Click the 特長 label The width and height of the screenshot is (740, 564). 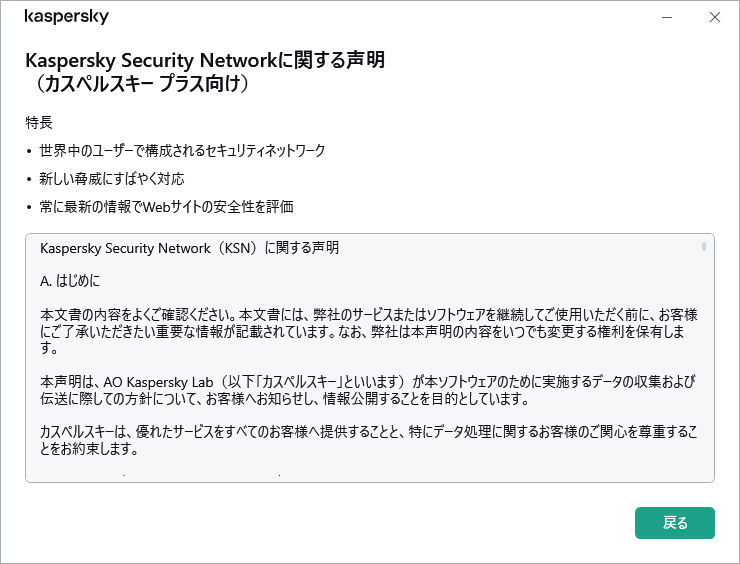[x=39, y=122]
